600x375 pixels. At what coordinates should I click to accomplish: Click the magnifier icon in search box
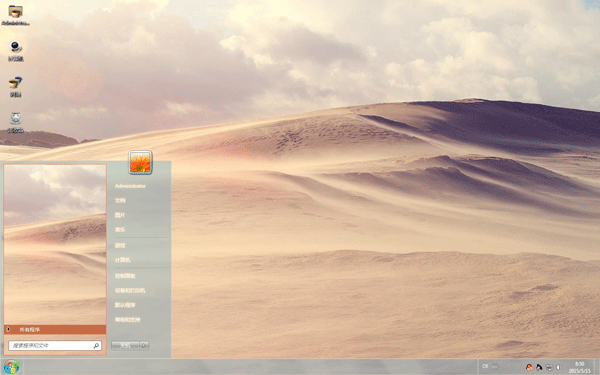96,346
